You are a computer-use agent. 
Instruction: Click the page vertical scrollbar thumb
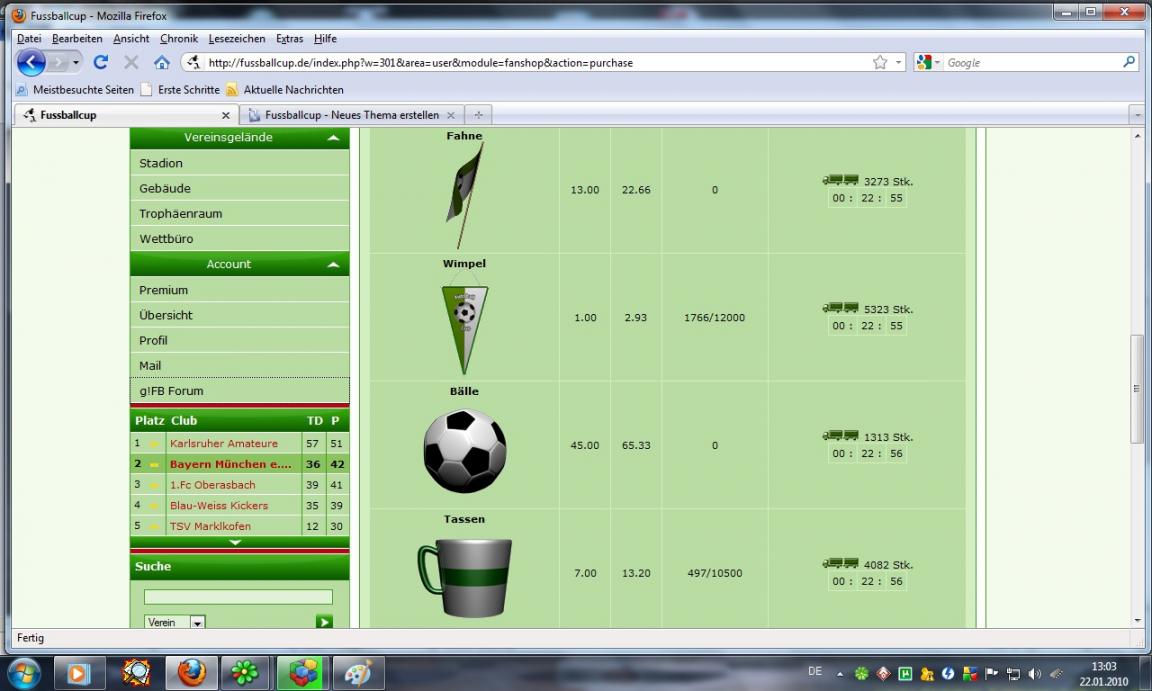click(1137, 388)
